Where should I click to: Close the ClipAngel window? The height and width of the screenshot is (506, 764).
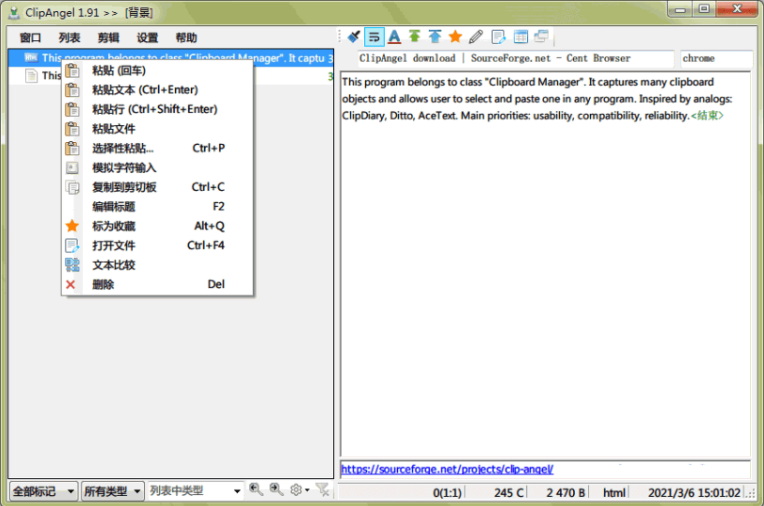[x=737, y=9]
